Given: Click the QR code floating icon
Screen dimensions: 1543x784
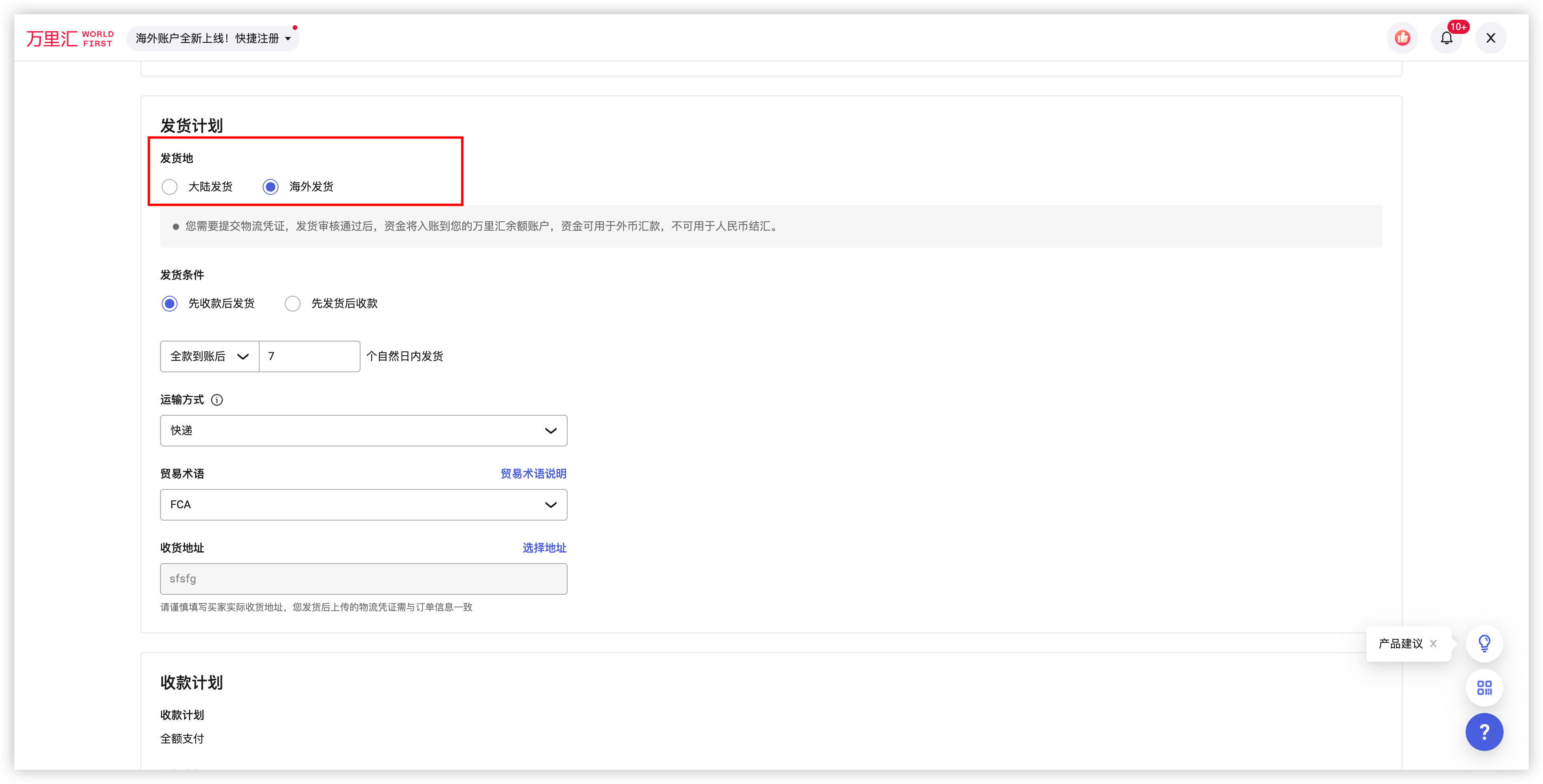Looking at the screenshot, I should click(1484, 687).
